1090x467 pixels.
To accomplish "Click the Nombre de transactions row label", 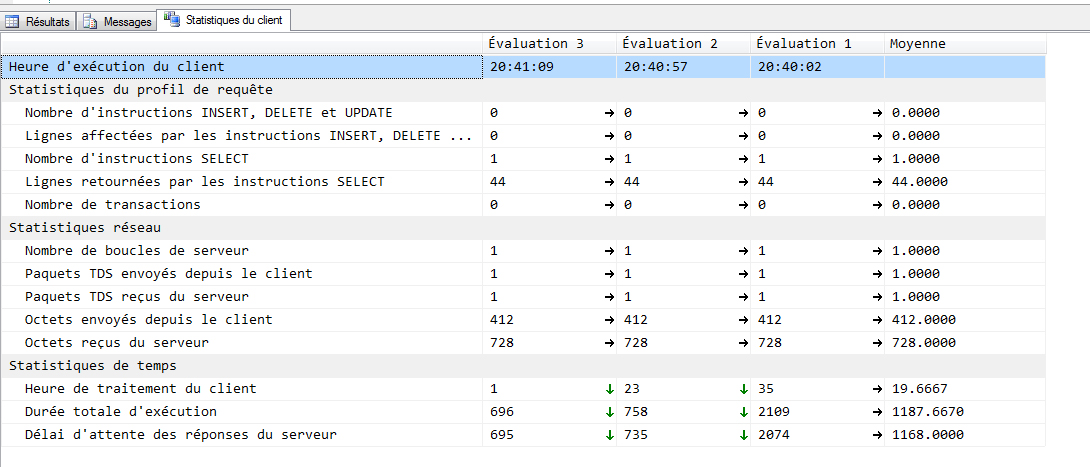I will pyautogui.click(x=112, y=204).
